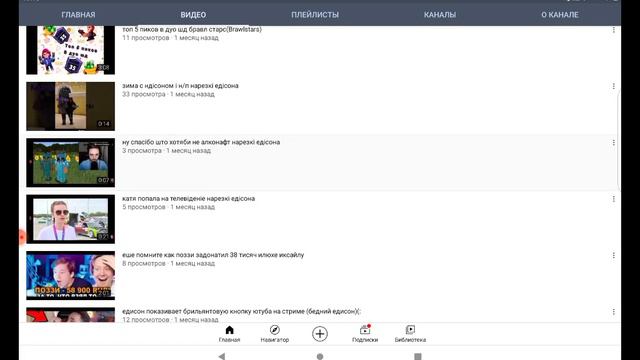Click title 'катя попала на телевідение нарезкі едісона'

point(189,198)
